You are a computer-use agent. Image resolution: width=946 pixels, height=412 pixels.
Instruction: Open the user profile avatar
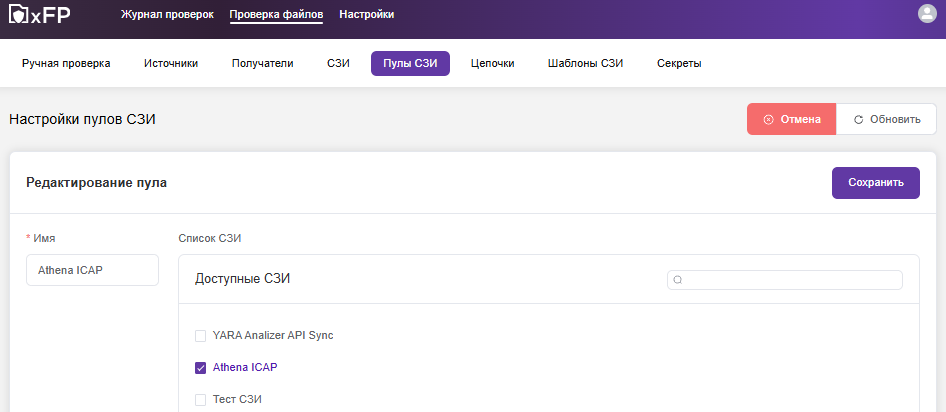click(927, 14)
